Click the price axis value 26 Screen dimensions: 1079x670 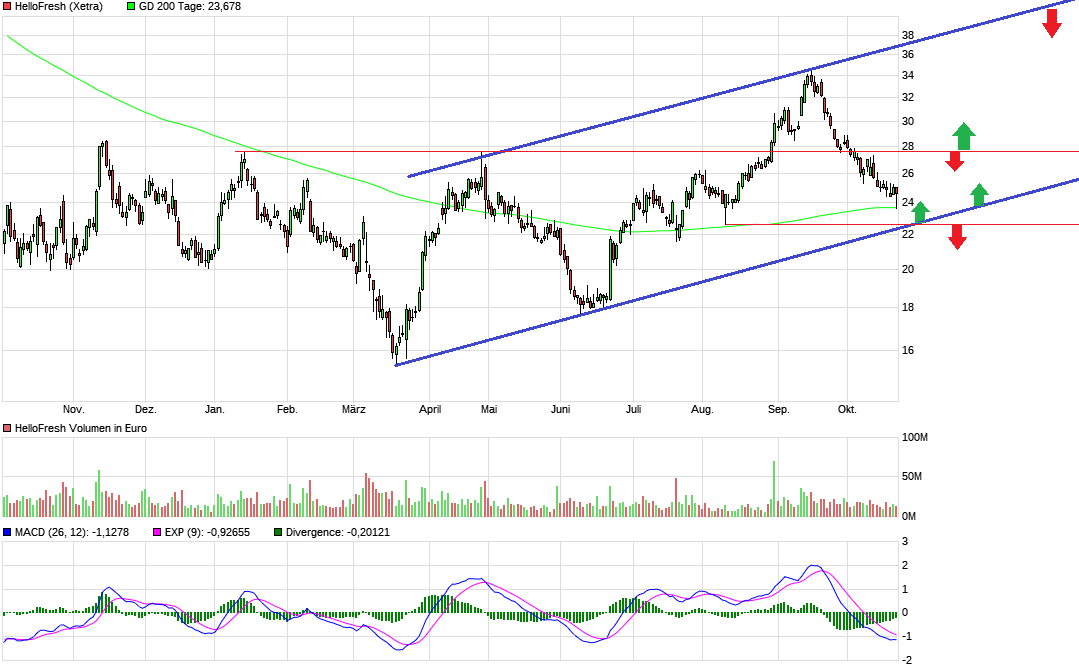click(x=908, y=173)
